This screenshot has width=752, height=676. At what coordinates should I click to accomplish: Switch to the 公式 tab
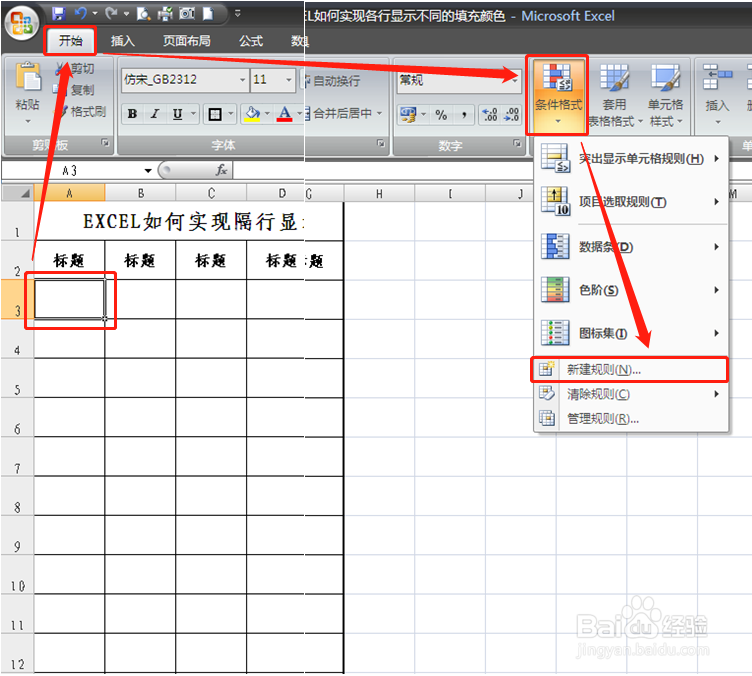(251, 41)
